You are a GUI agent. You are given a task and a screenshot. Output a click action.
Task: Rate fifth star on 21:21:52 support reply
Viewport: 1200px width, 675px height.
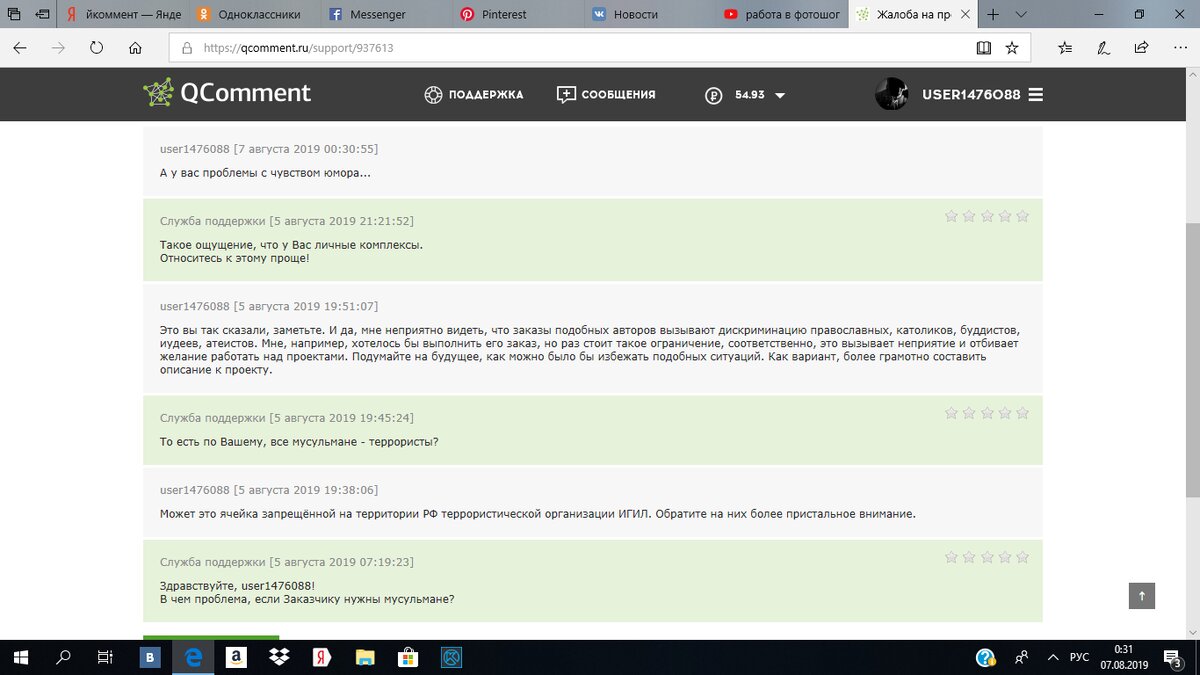point(1023,216)
